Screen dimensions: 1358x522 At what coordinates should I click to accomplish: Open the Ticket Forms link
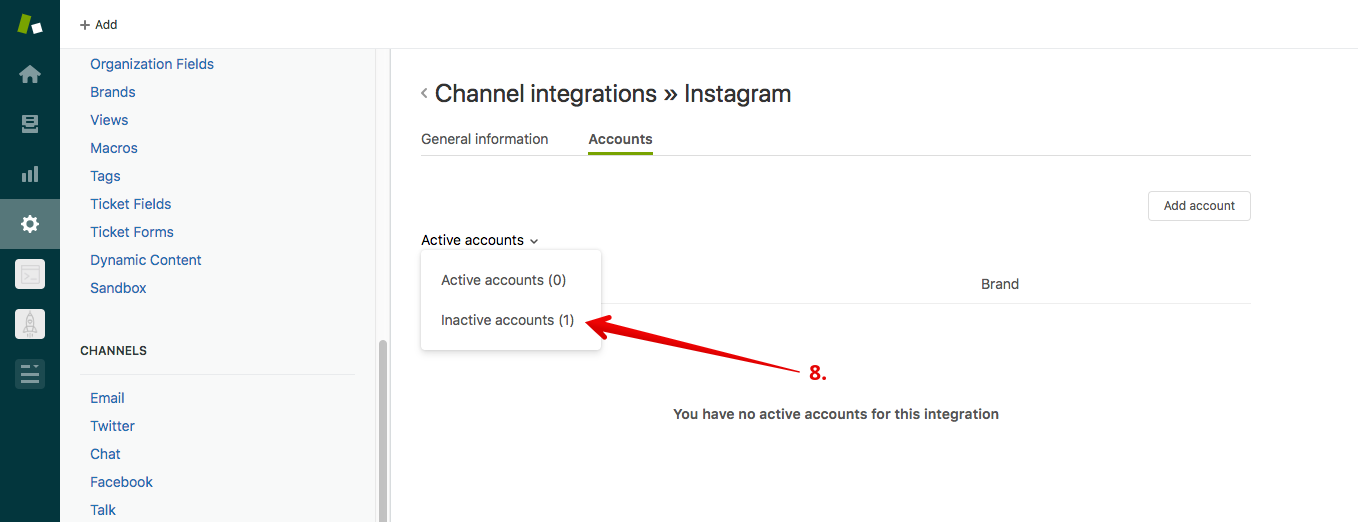coord(132,232)
